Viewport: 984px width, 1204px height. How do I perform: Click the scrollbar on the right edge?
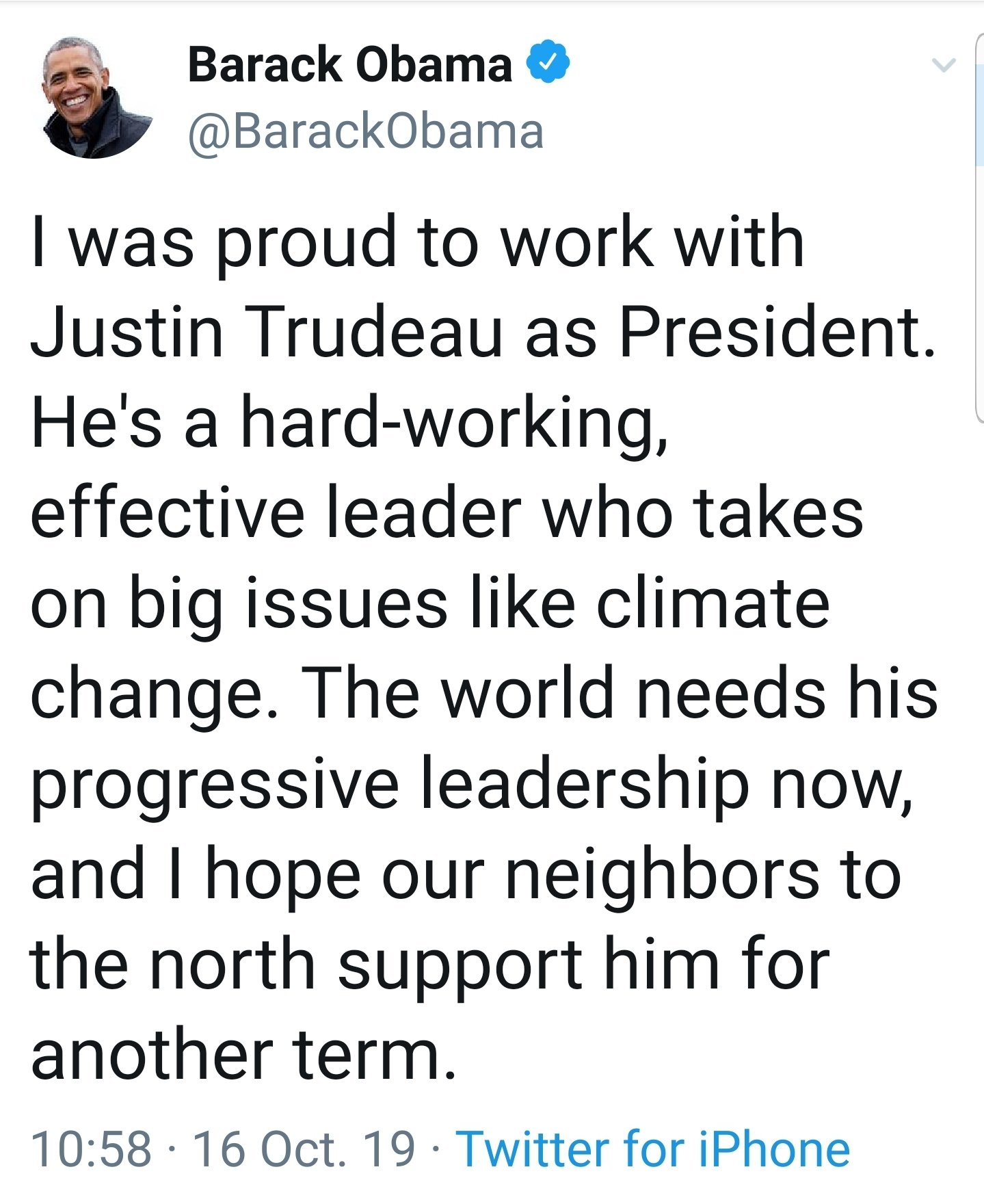[x=979, y=226]
